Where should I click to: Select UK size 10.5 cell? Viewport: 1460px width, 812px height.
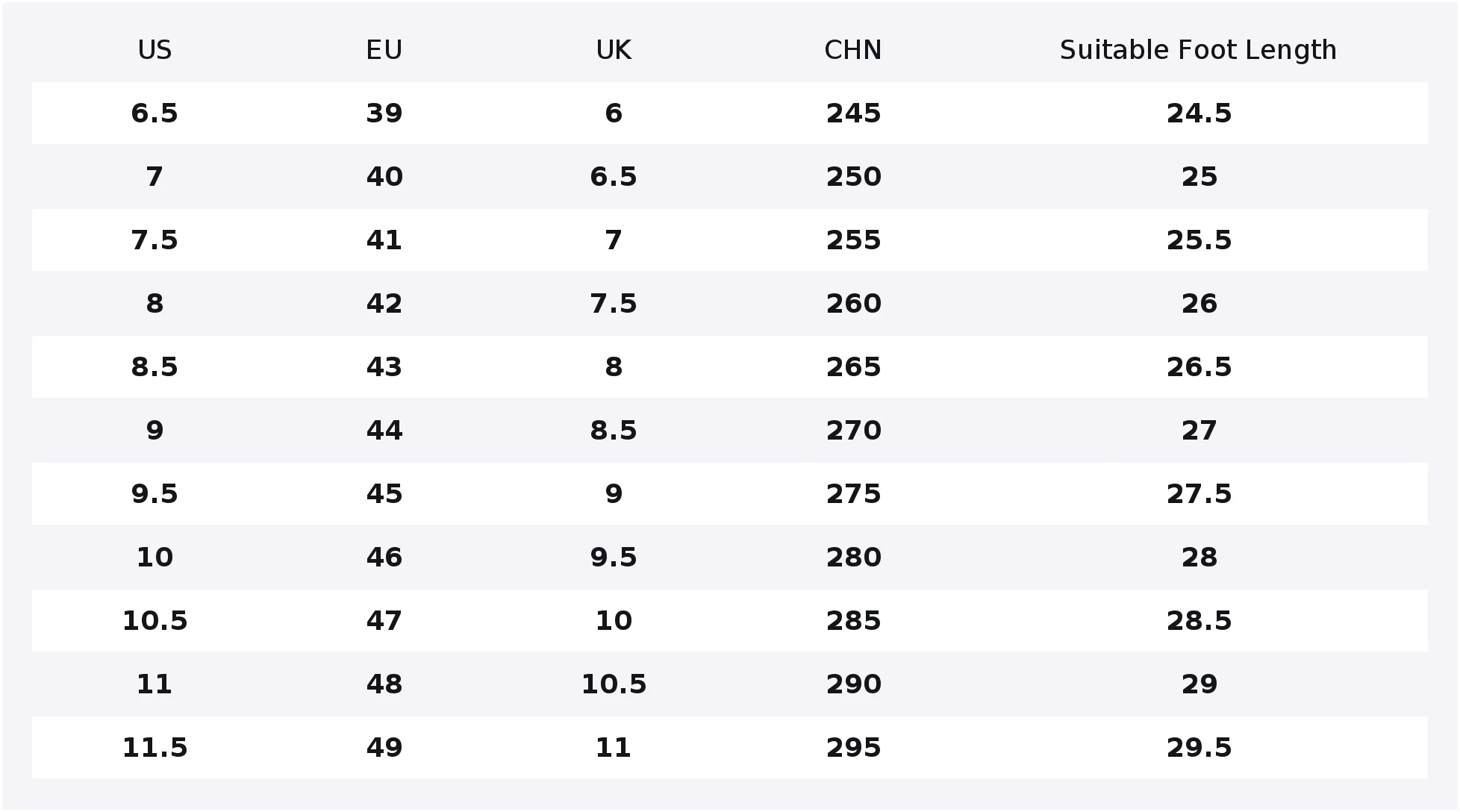(614, 684)
